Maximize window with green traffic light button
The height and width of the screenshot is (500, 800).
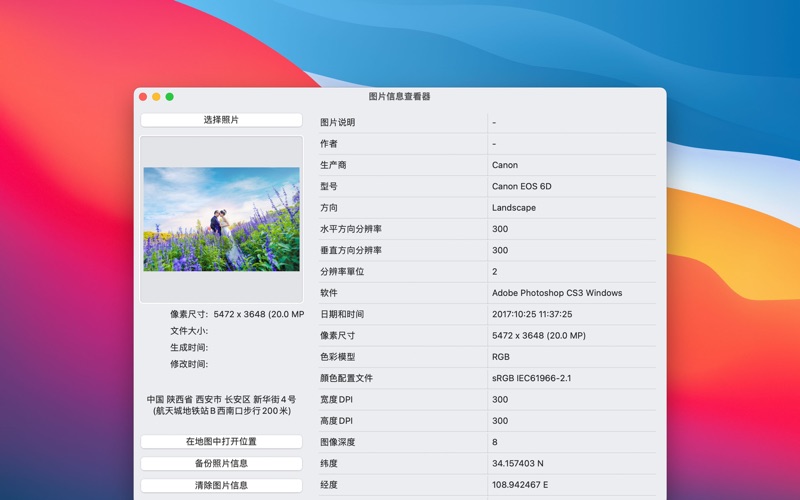[x=169, y=97]
